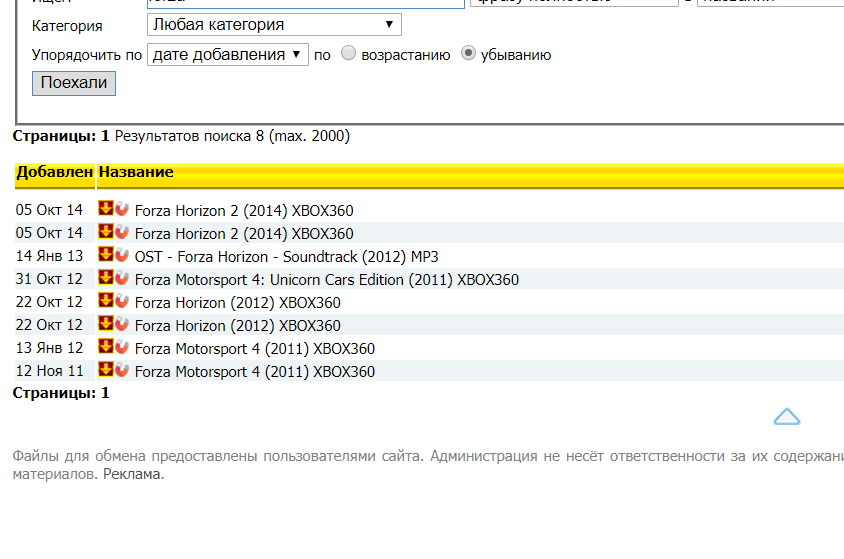Screen dimensions: 844x559
Task: Open the Любая категория dropdown
Action: pos(274,25)
